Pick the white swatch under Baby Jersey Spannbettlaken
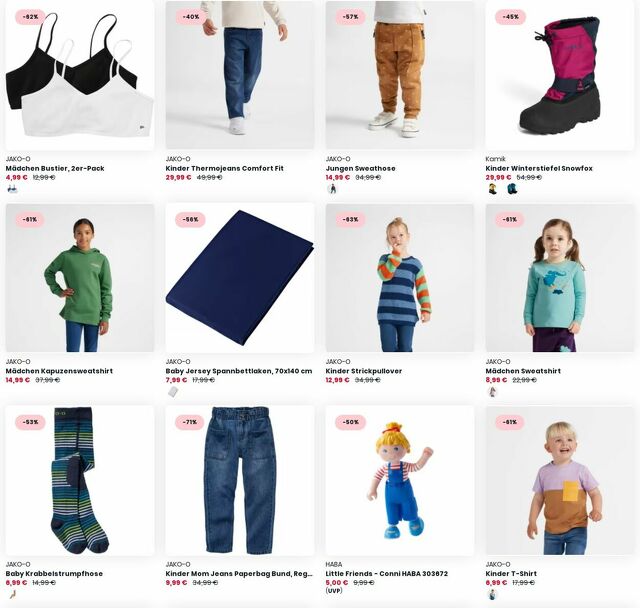The width and height of the screenshot is (640, 608). click(172, 392)
